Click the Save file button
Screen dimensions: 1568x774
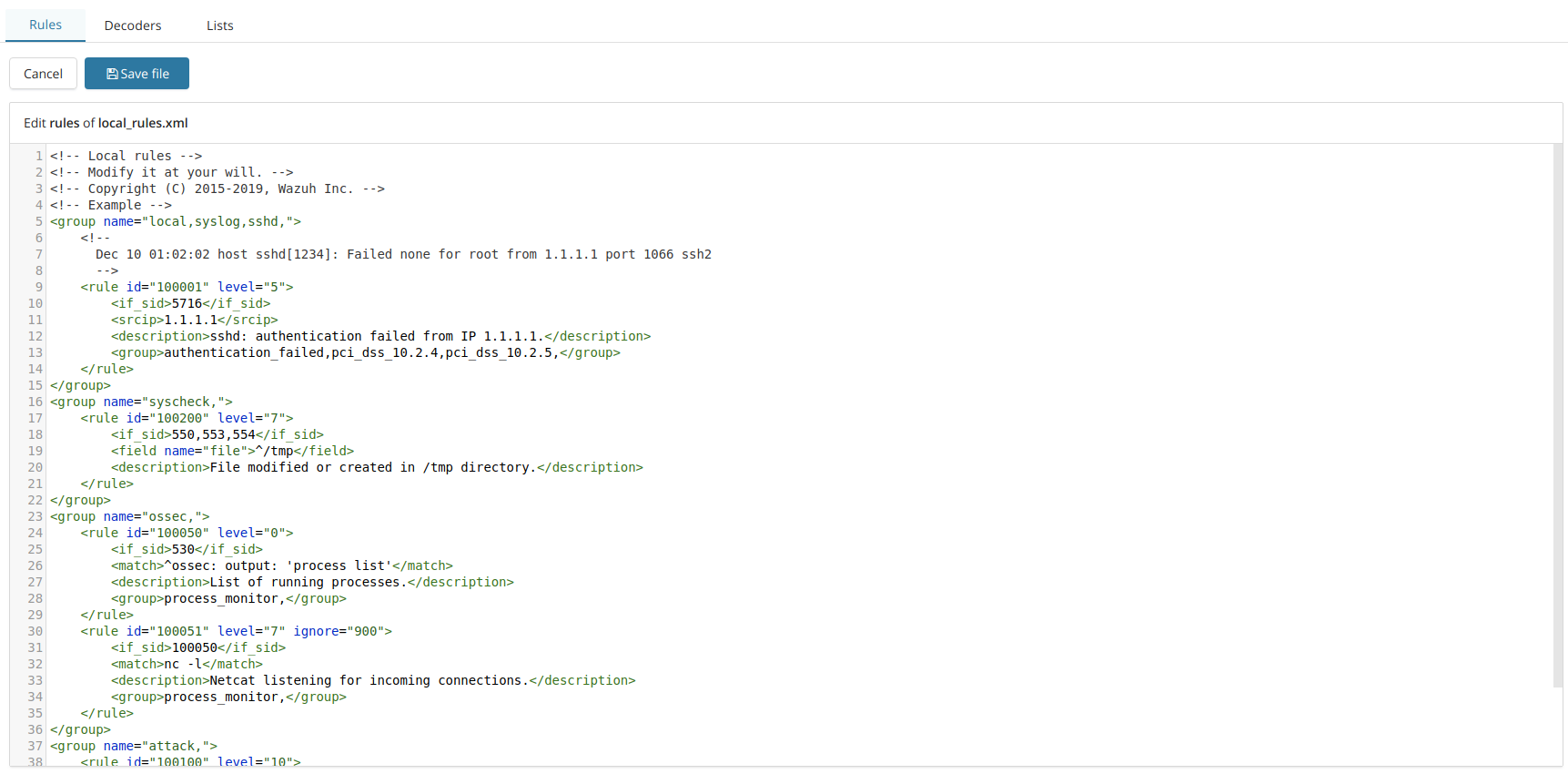[x=137, y=74]
